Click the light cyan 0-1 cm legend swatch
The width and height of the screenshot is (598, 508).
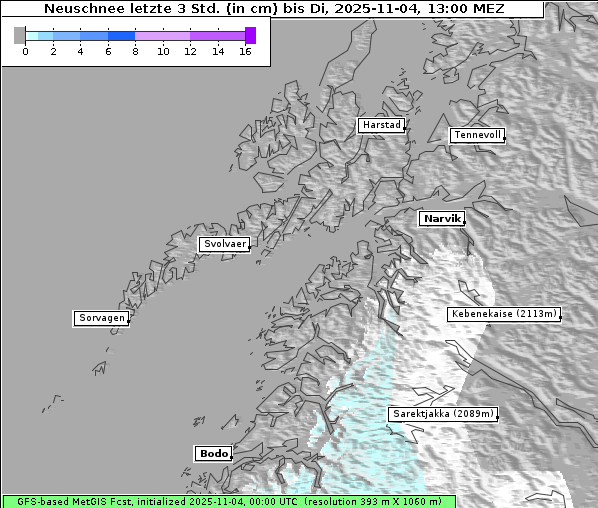click(x=32, y=36)
